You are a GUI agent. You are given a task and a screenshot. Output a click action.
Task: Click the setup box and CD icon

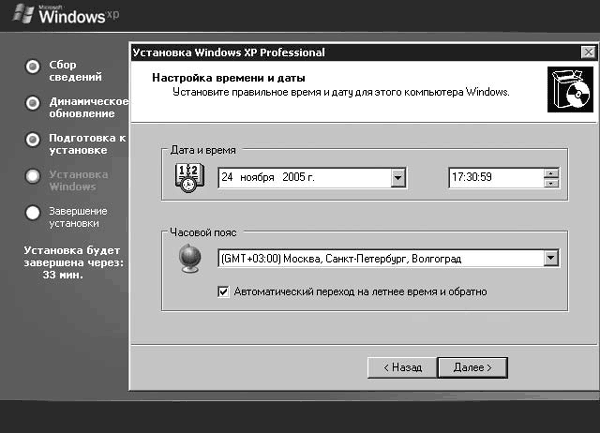click(x=565, y=92)
